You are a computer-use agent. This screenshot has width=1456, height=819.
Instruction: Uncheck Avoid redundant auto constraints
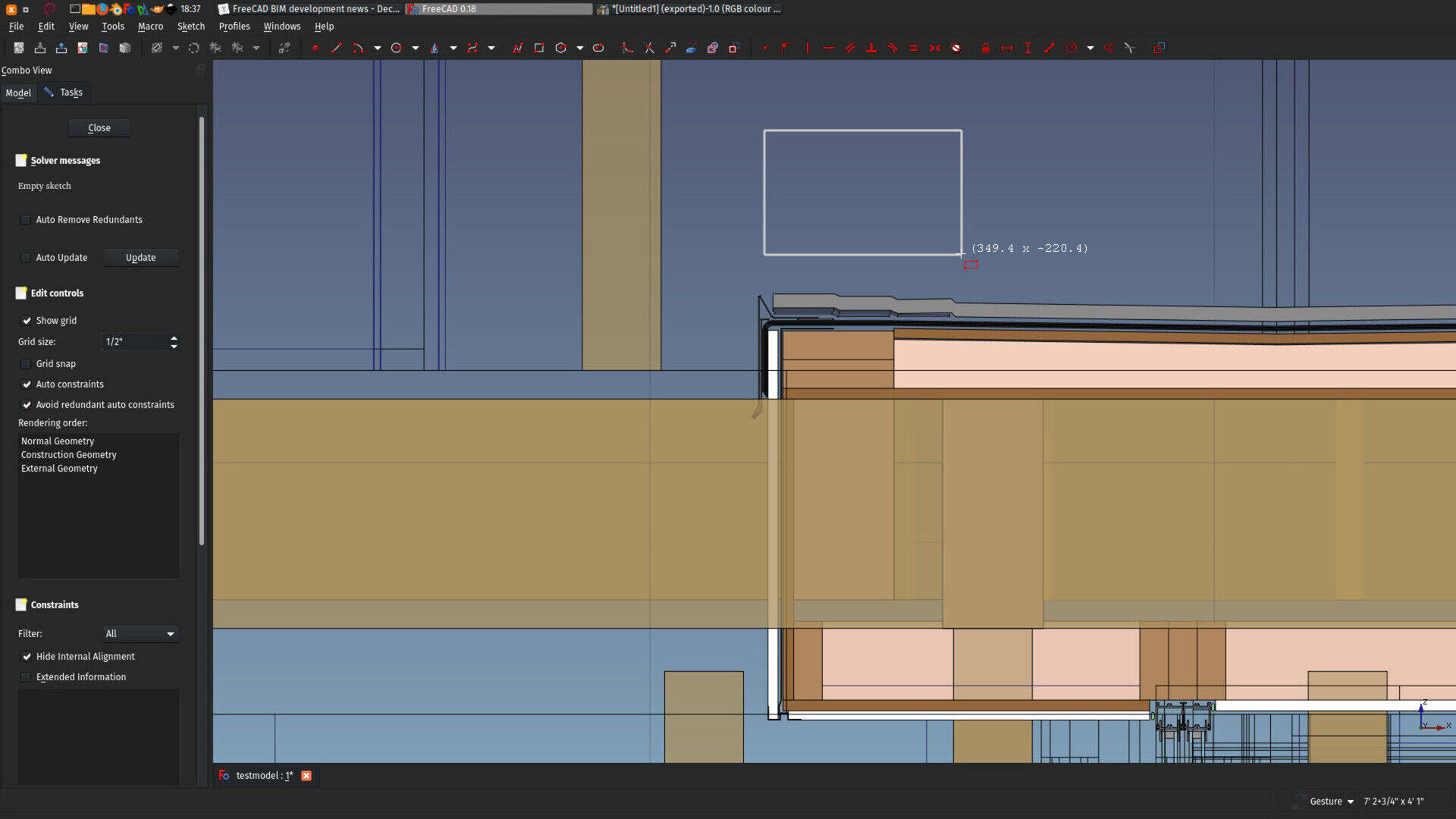pos(27,404)
